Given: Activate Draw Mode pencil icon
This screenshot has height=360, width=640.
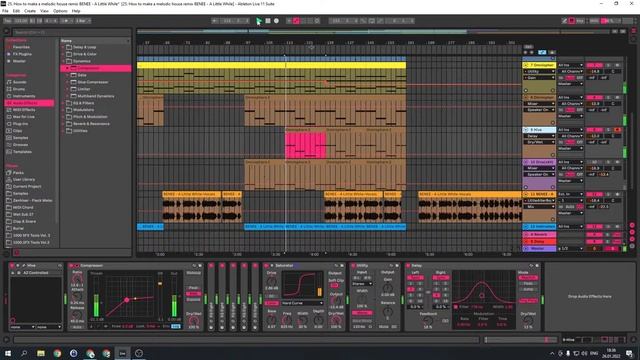Looking at the screenshot, I should pos(564,21).
